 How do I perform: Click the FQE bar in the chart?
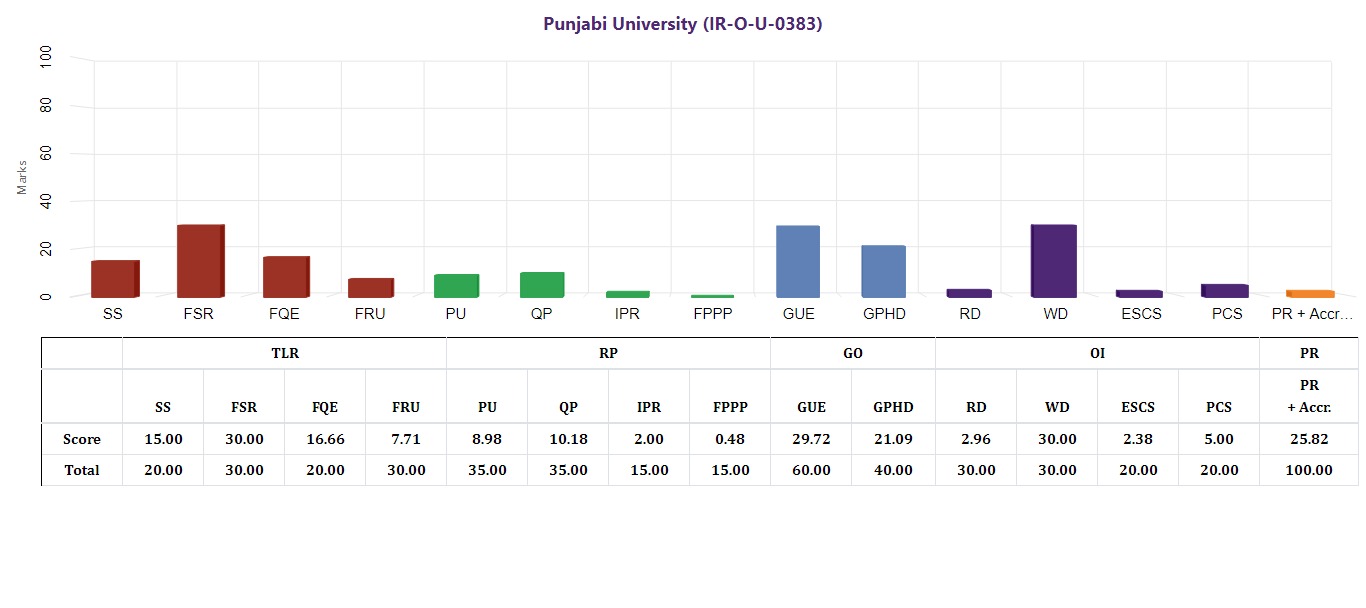coord(286,277)
